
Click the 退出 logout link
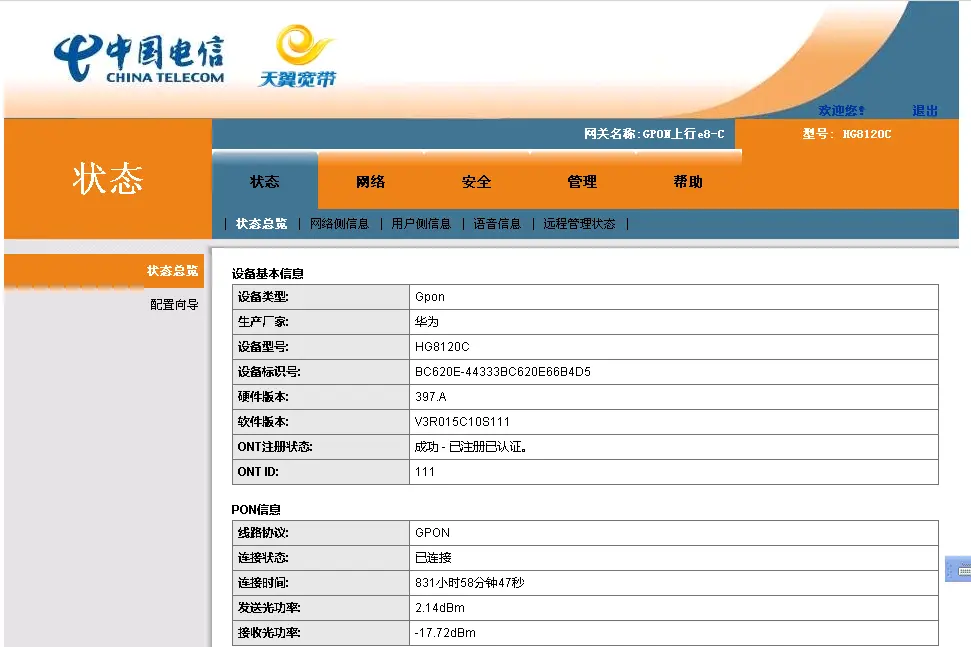click(x=925, y=110)
